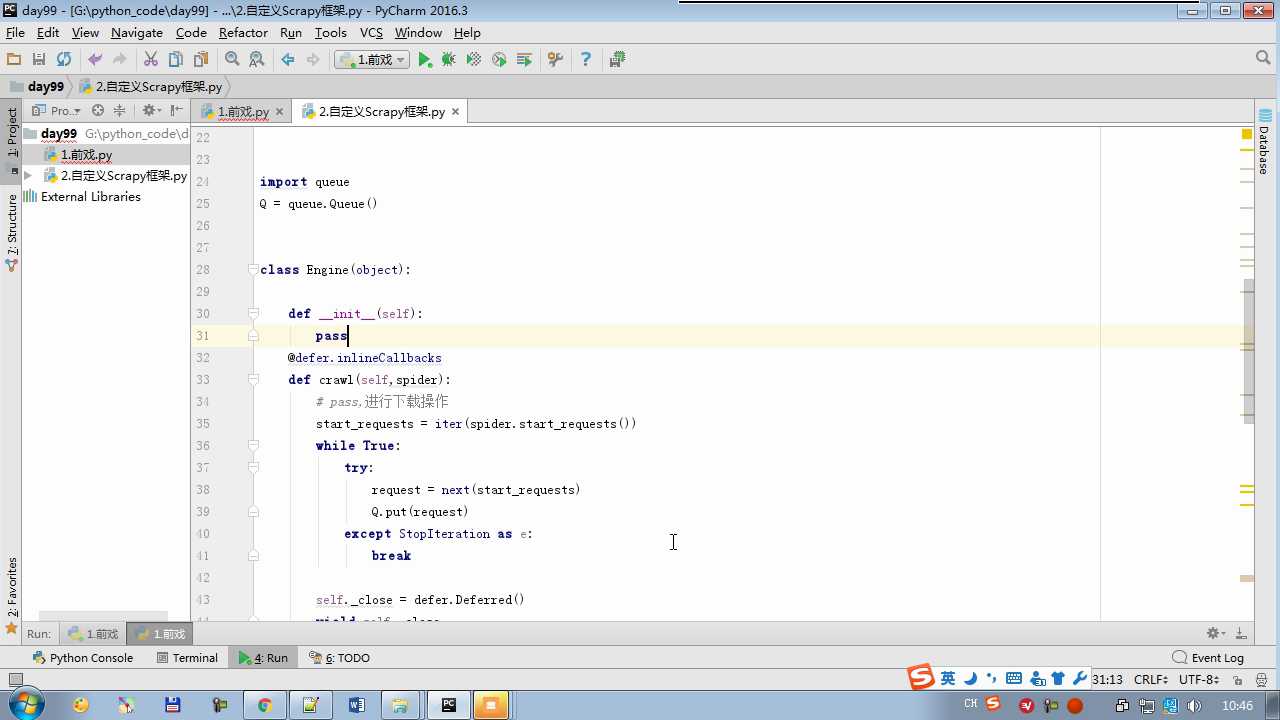Close the 2.自定义Scrapy框架.py editor tab

(x=455, y=112)
